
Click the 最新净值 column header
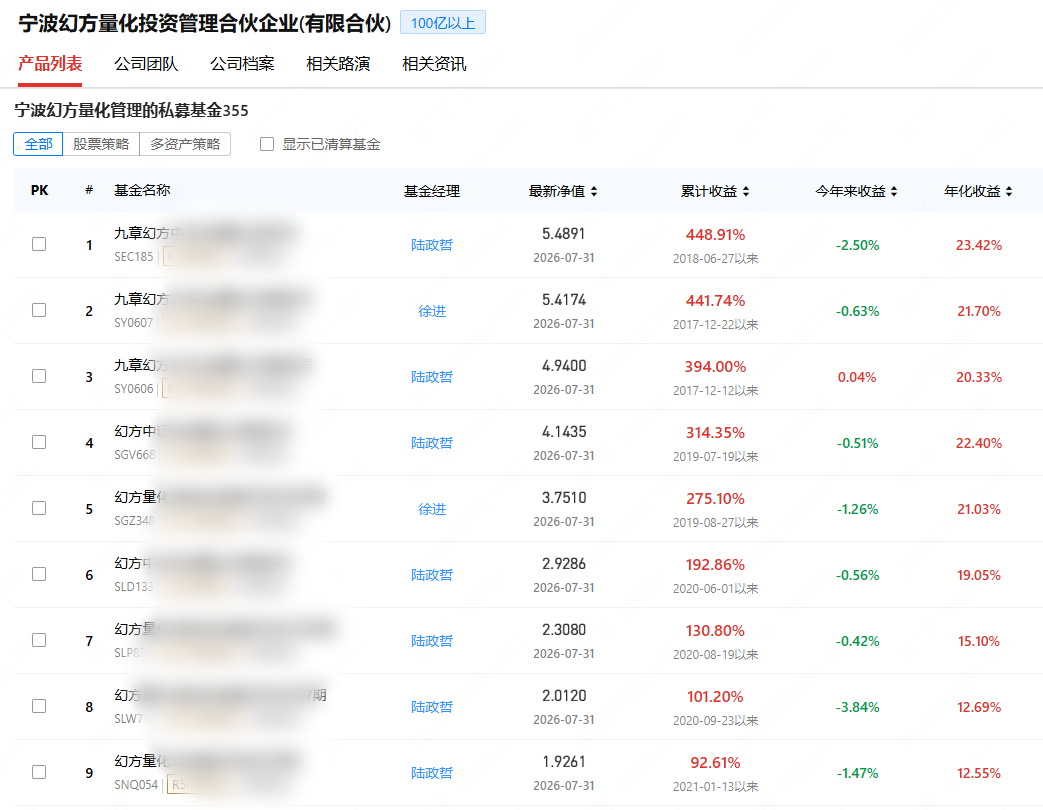(x=557, y=192)
